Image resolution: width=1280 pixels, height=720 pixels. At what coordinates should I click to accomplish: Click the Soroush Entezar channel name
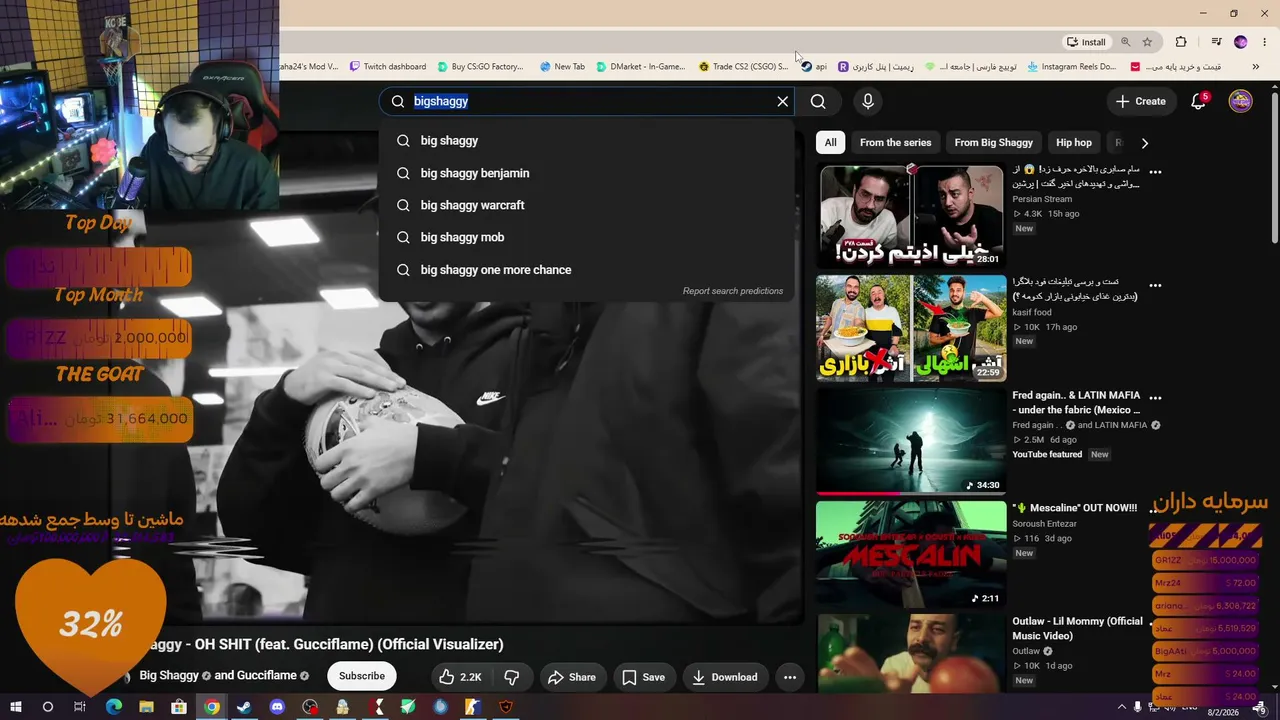click(1043, 524)
